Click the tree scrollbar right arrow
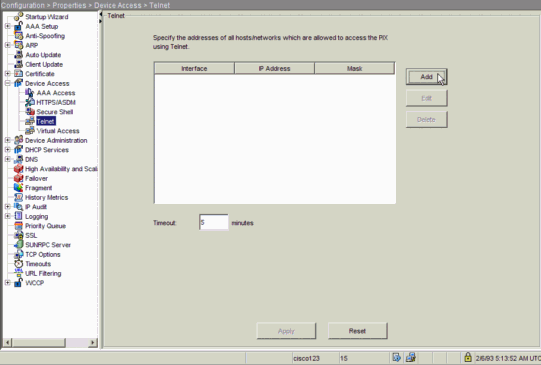The width and height of the screenshot is (541, 365). click(x=92, y=343)
